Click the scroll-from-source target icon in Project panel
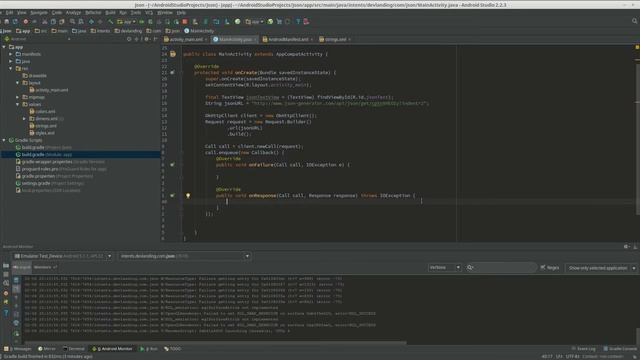The width and height of the screenshot is (640, 360). tap(129, 39)
